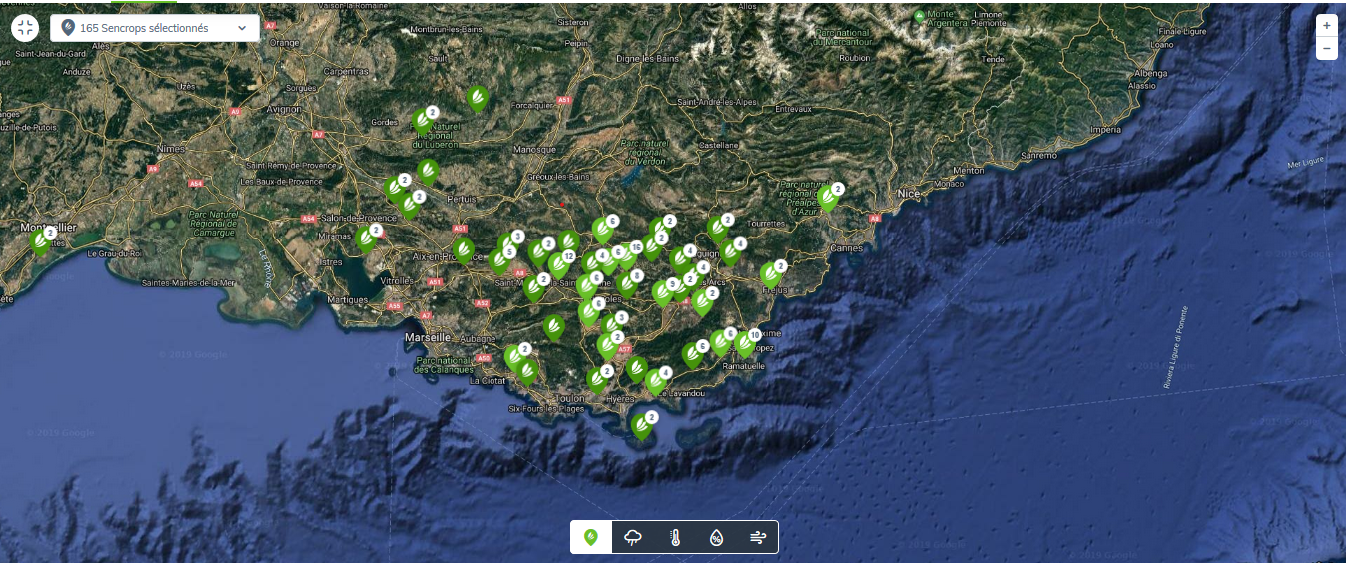The width and height of the screenshot is (1346, 563).
Task: Click the station cluster near Montpellier
Action: (41, 241)
